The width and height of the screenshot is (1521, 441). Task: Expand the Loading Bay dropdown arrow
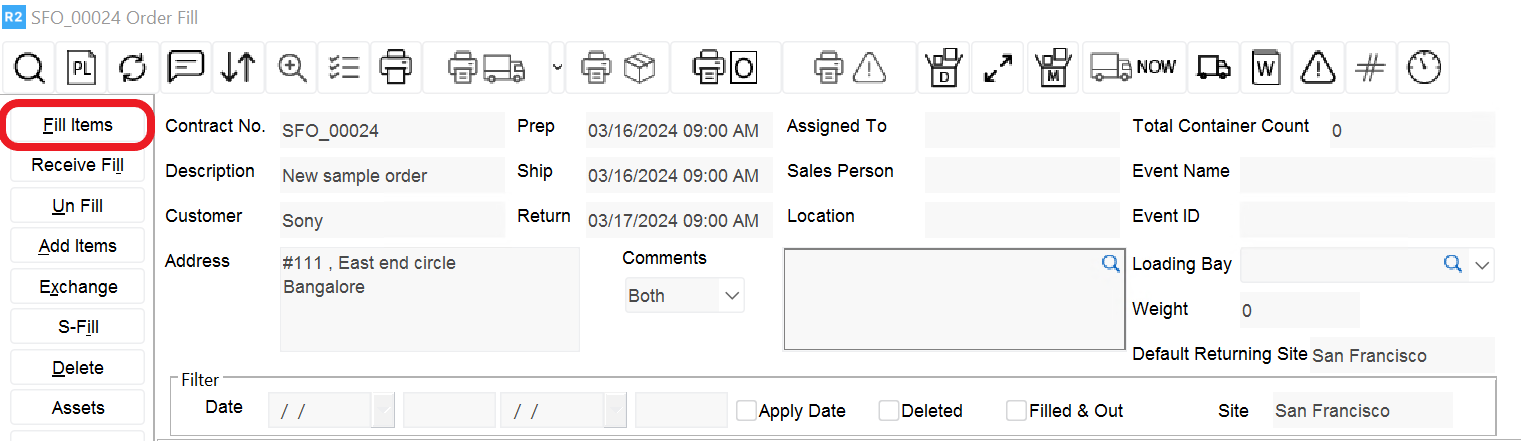coord(1482,265)
